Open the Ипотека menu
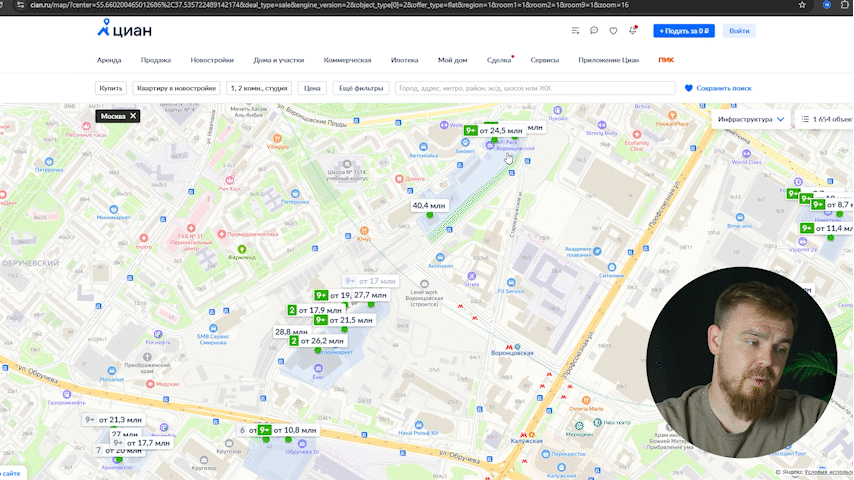 click(x=405, y=60)
